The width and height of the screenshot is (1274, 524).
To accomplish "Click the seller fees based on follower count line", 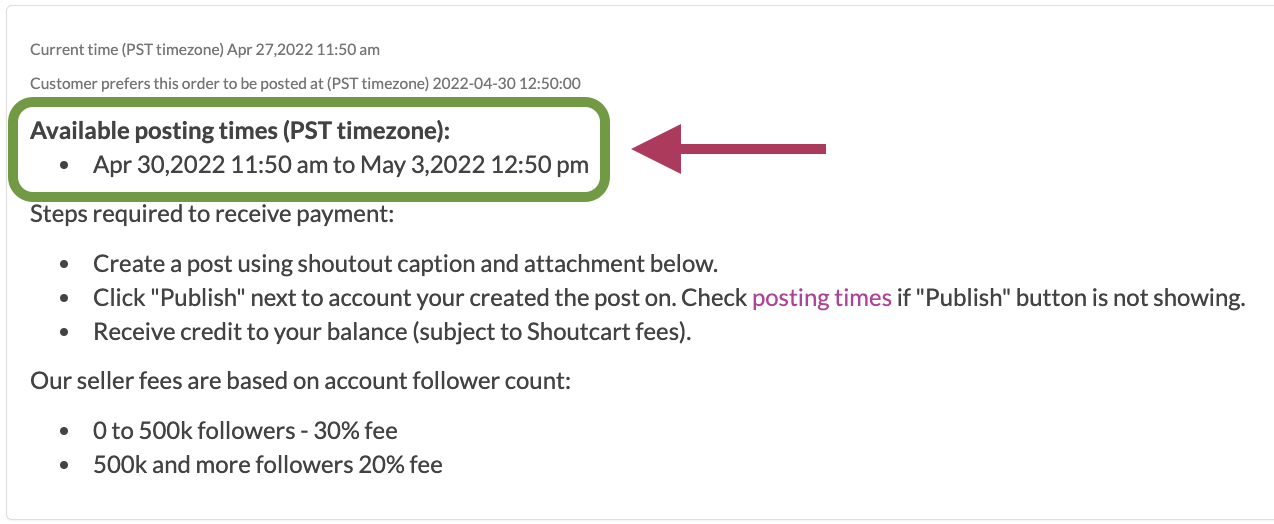I will coord(300,381).
